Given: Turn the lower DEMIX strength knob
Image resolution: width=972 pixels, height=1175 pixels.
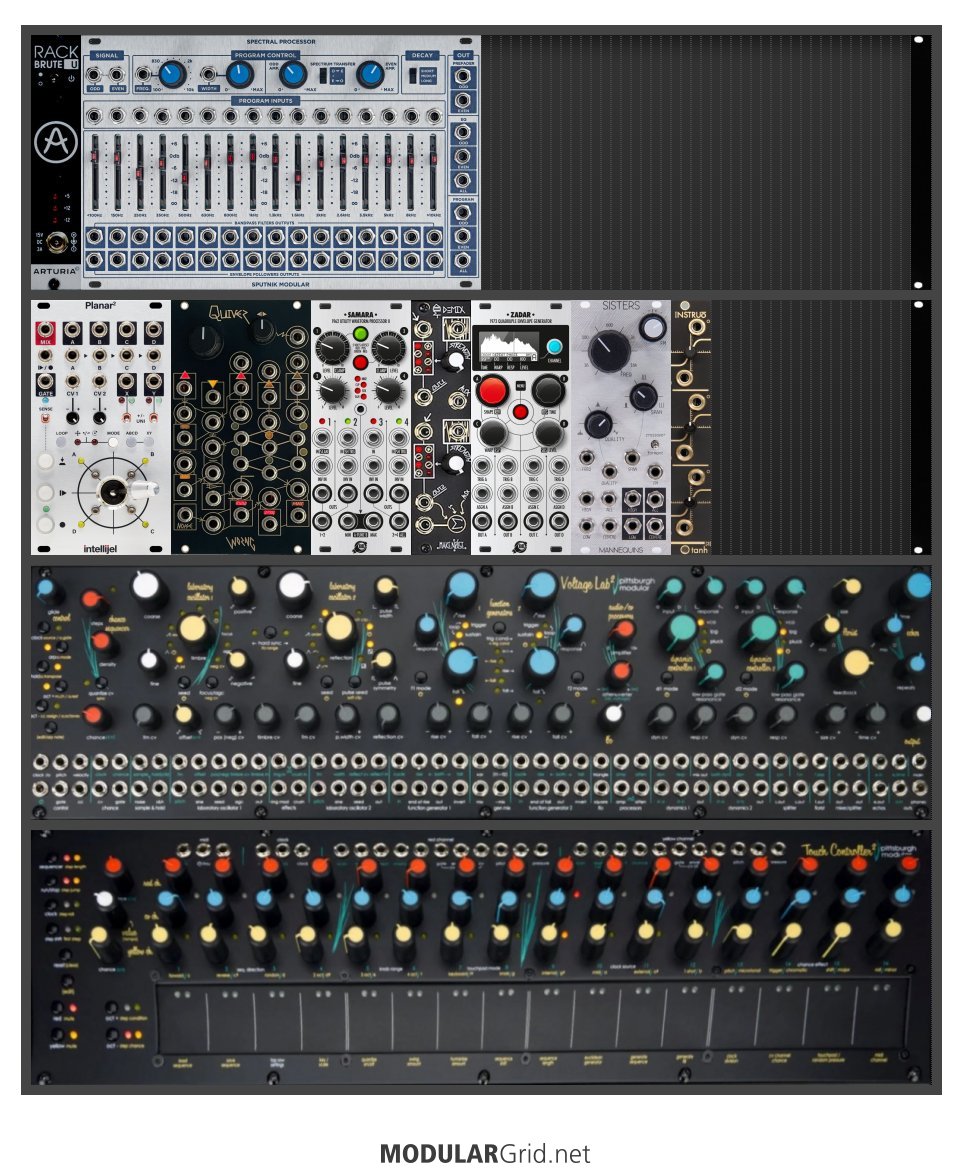Looking at the screenshot, I should click(x=454, y=464).
